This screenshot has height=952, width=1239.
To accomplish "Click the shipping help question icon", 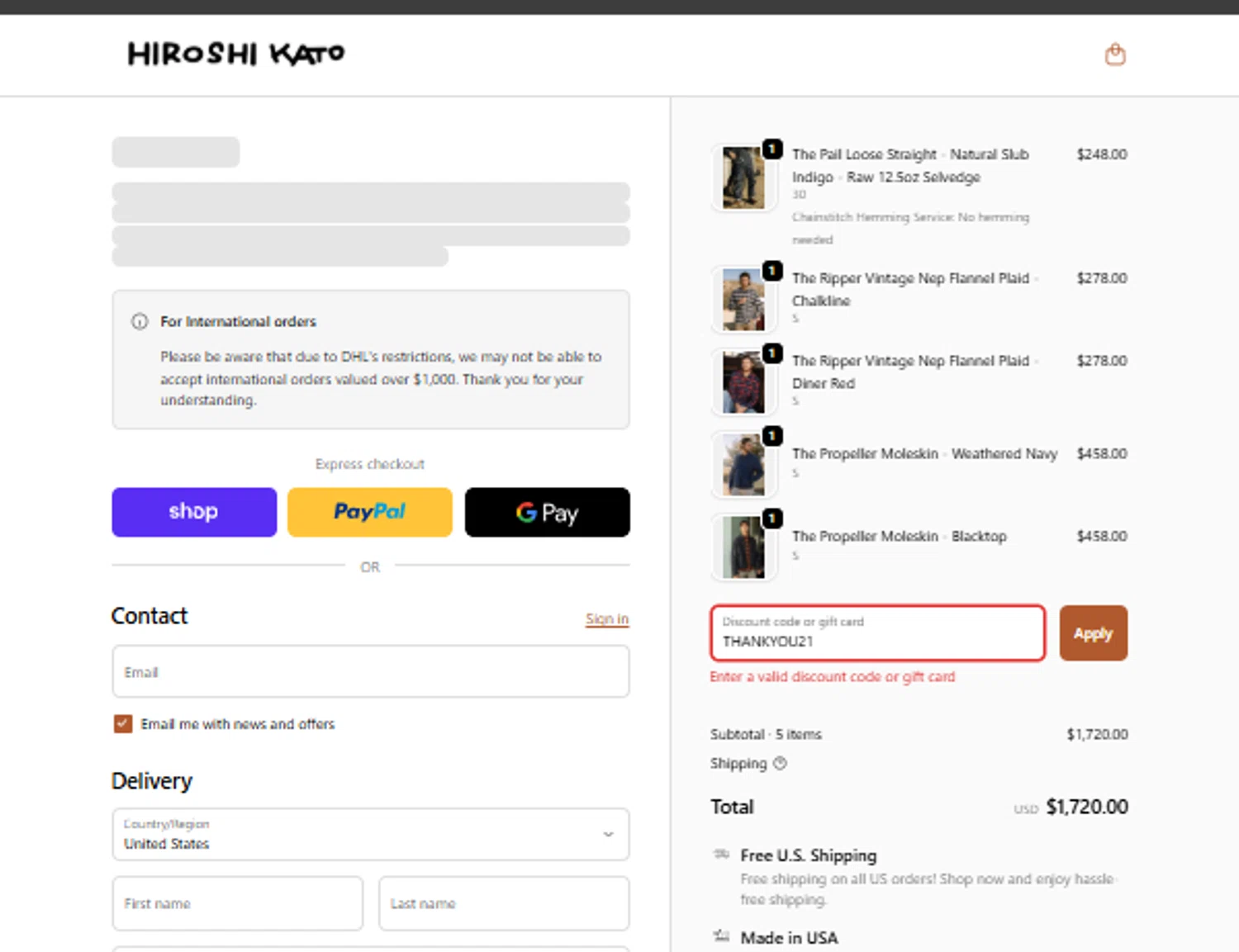I will (780, 763).
